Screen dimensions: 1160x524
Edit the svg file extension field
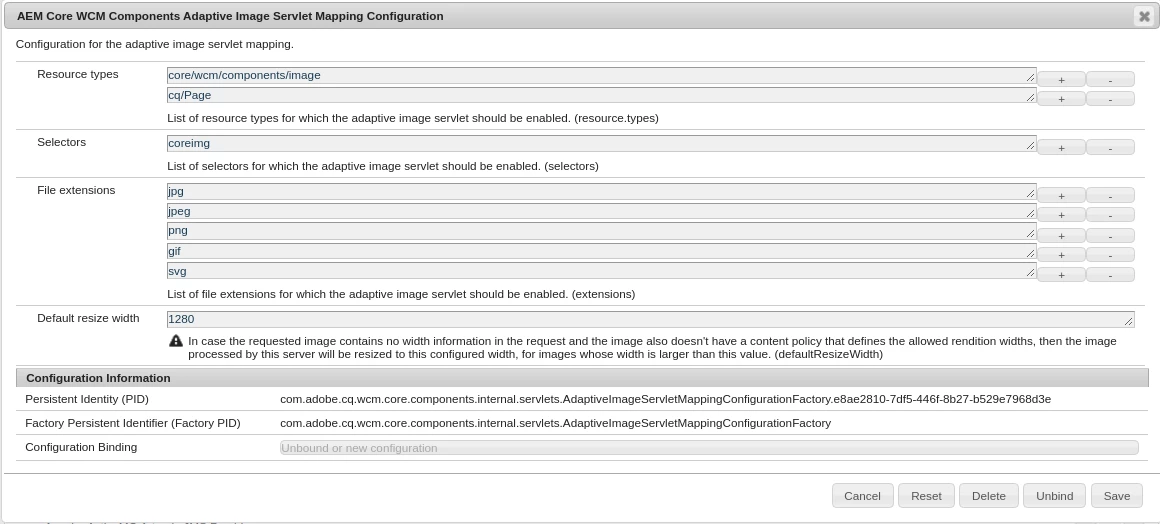601,271
